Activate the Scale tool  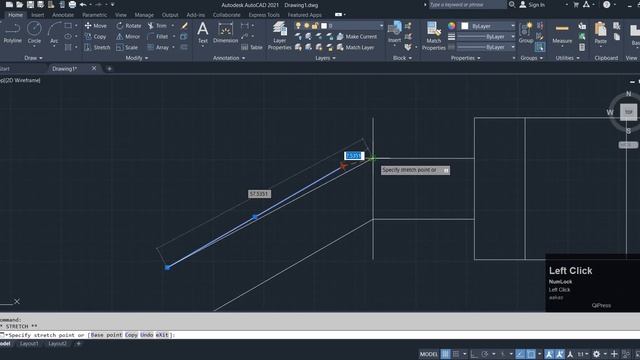(x=127, y=47)
